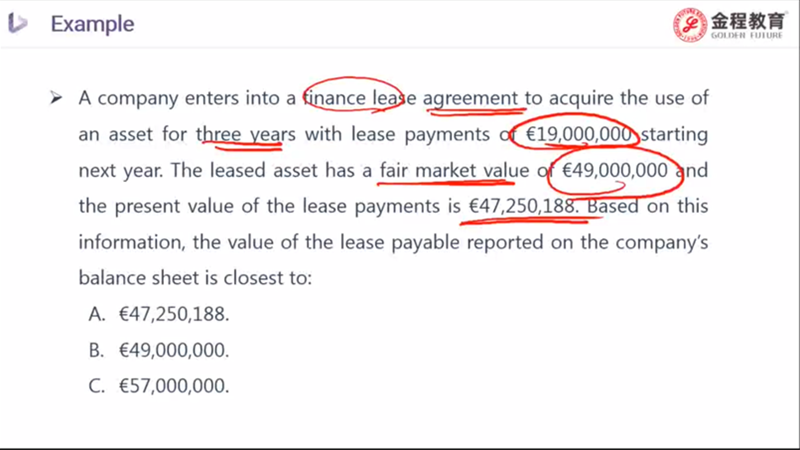Click the underlined word 'agreement'
Screen dimensions: 800x450
(x=470, y=98)
